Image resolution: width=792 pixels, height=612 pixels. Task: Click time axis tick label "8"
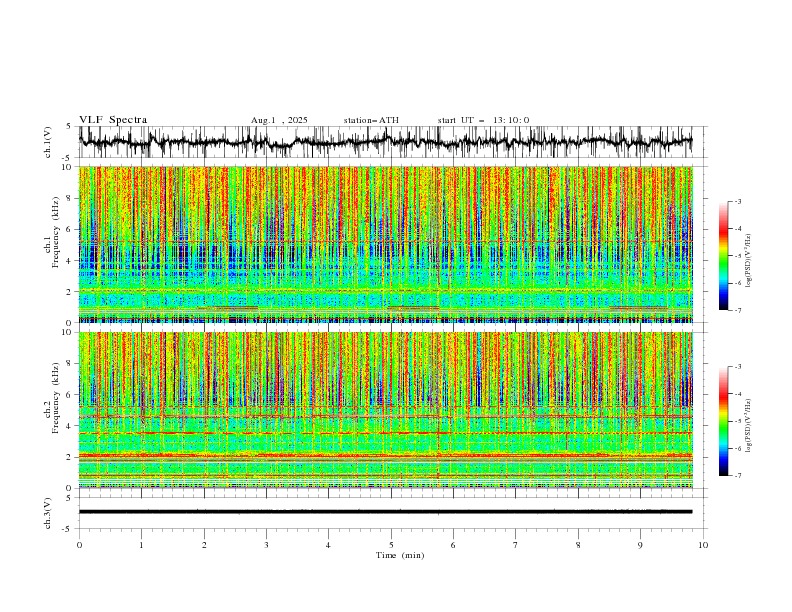578,545
